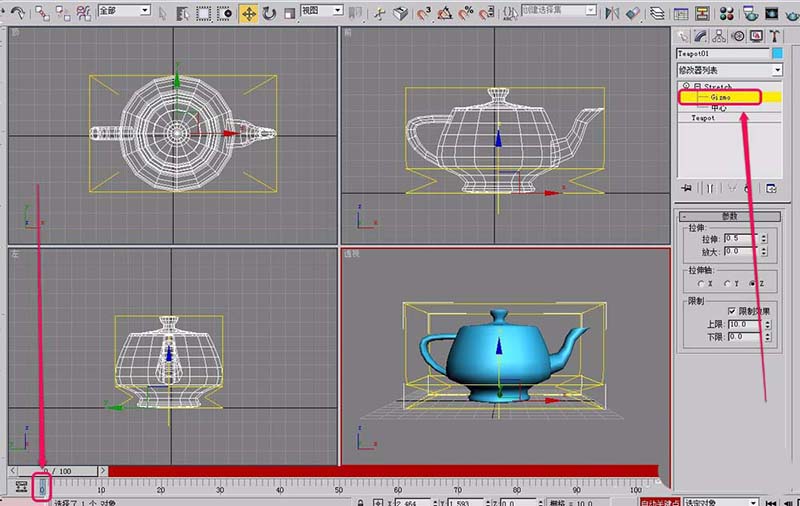The height and width of the screenshot is (506, 800).
Task: Switch to the Display command panel tab
Action: pos(756,36)
